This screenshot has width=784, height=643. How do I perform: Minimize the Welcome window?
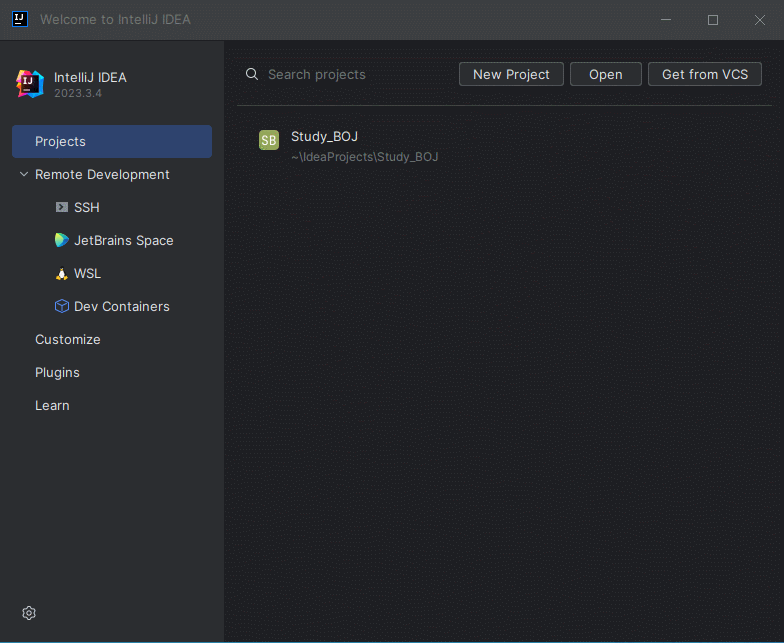click(666, 20)
